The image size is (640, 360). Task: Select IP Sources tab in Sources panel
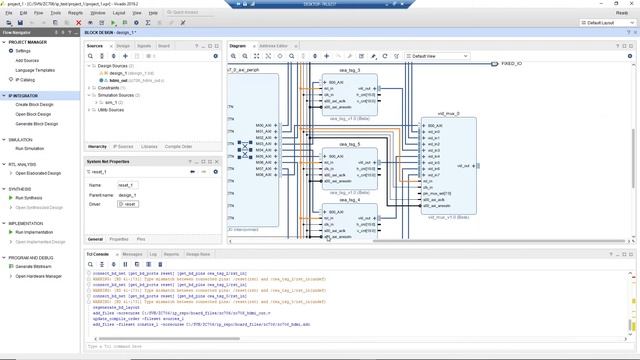(123, 147)
